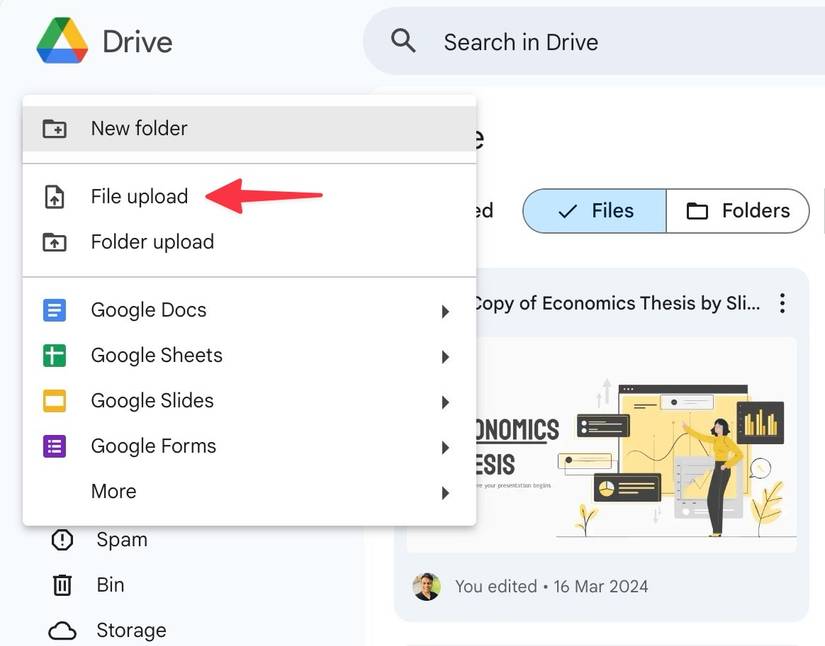Toggle the Files filter view
The height and width of the screenshot is (646, 825).
[x=595, y=211]
